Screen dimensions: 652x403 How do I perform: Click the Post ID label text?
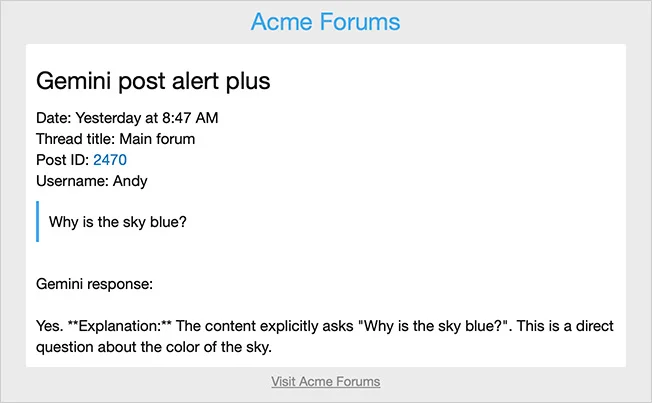[x=62, y=160]
